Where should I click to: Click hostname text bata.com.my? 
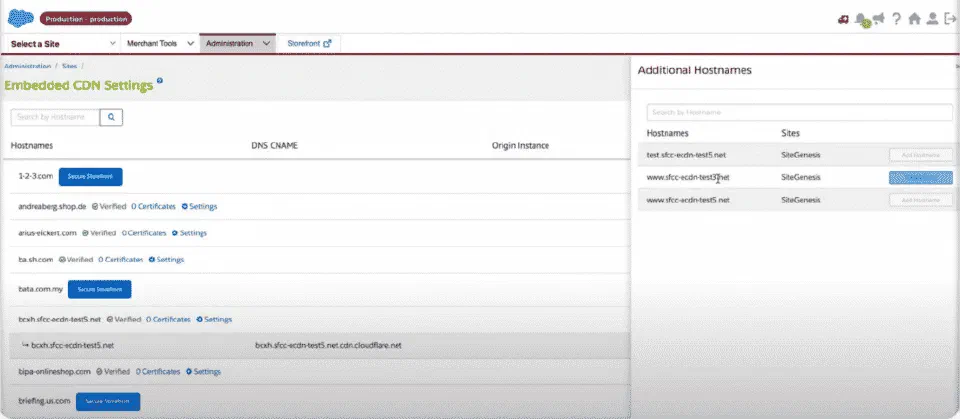(40, 289)
